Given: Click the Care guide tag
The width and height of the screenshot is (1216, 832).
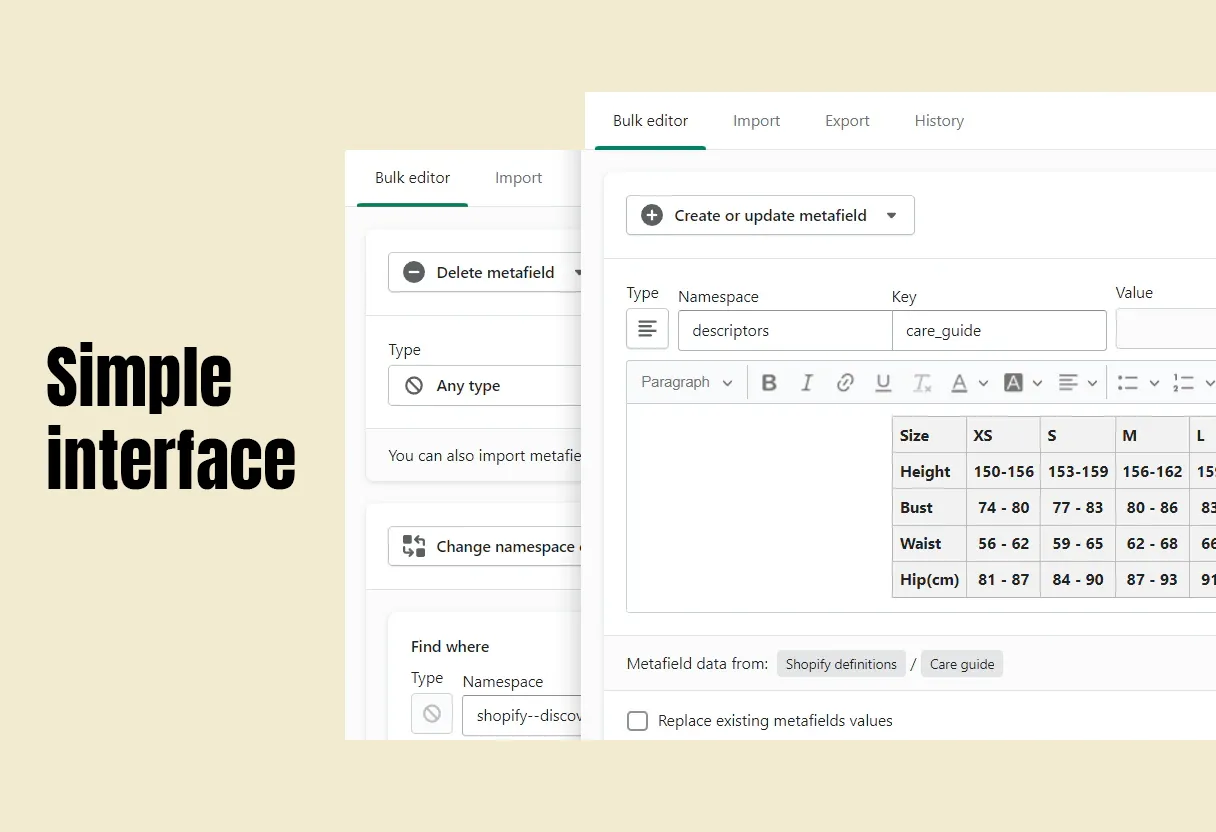Looking at the screenshot, I should pos(962,664).
